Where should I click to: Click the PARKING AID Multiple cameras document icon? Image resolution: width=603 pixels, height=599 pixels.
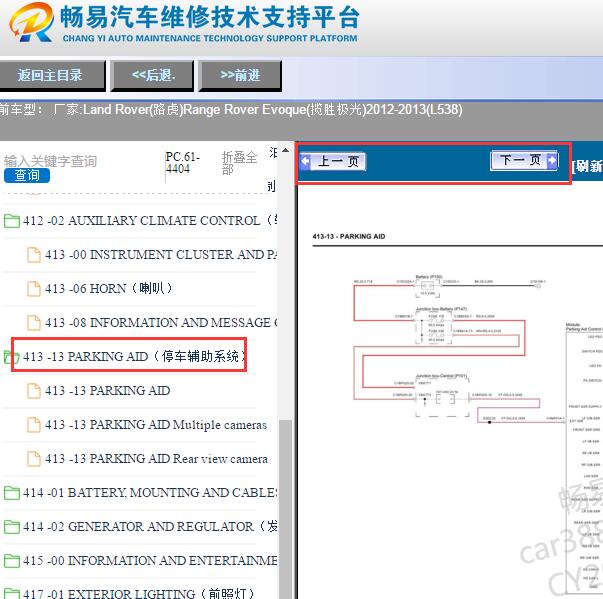coord(34,425)
